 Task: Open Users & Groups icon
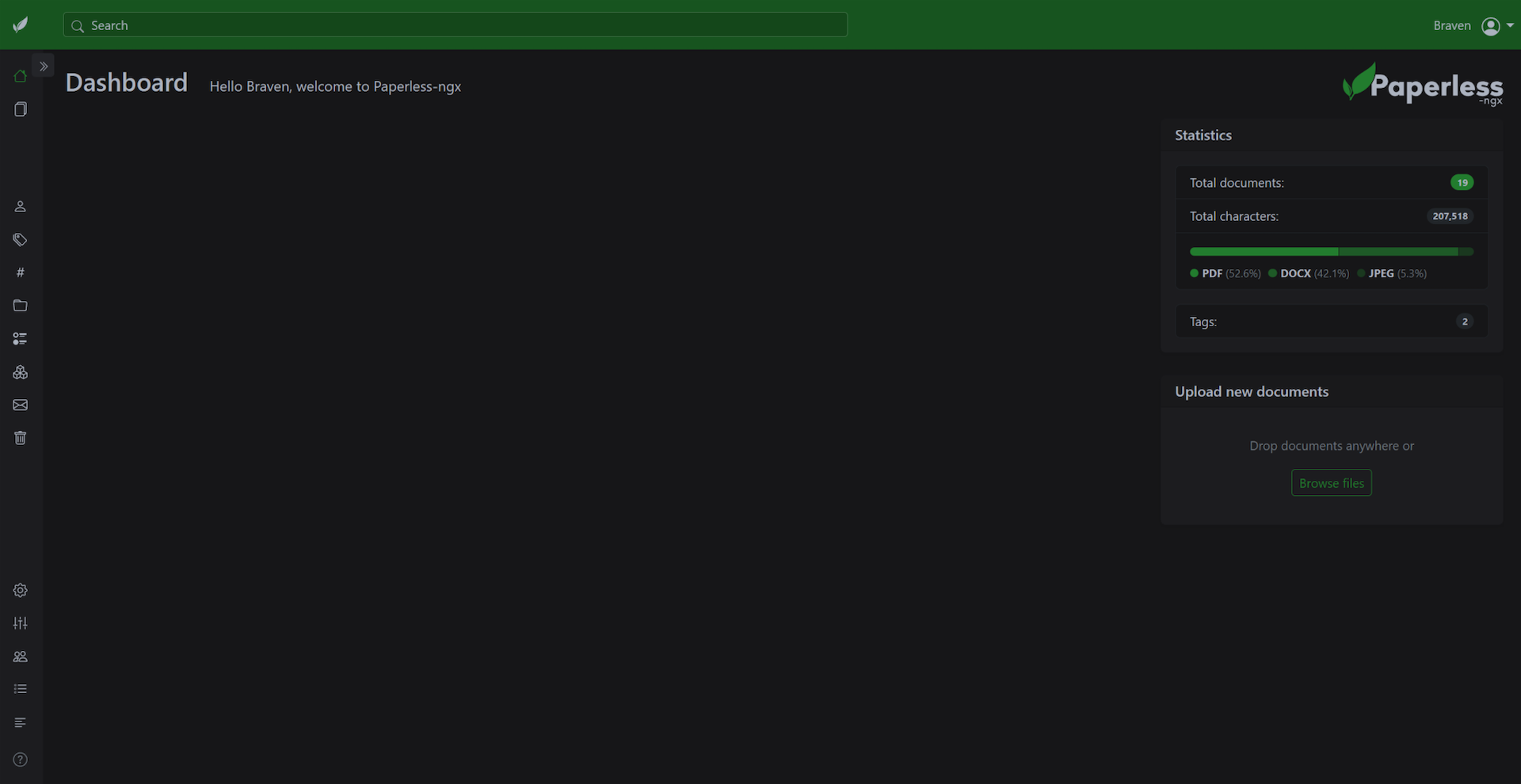(x=21, y=657)
